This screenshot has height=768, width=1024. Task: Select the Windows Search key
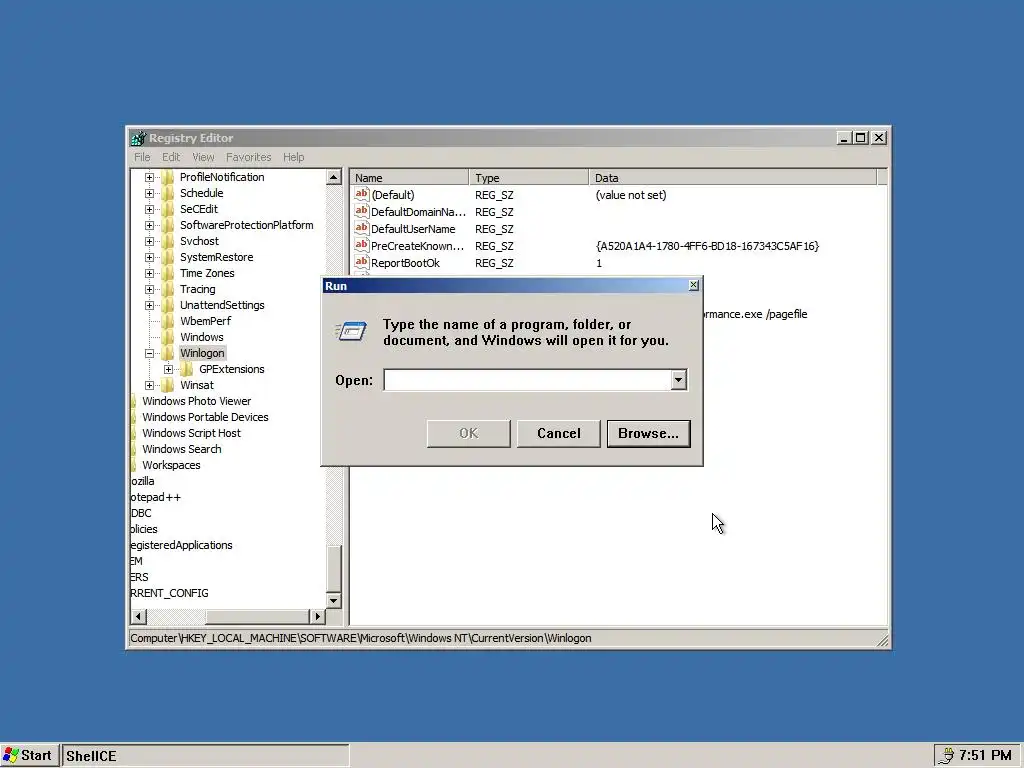point(182,449)
